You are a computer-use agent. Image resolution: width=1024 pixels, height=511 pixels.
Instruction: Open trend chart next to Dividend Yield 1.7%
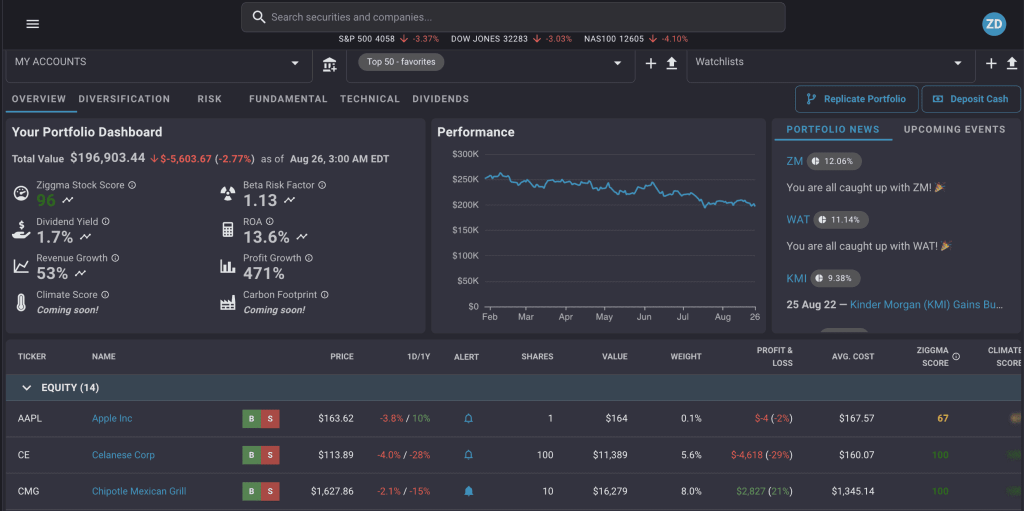(x=85, y=237)
